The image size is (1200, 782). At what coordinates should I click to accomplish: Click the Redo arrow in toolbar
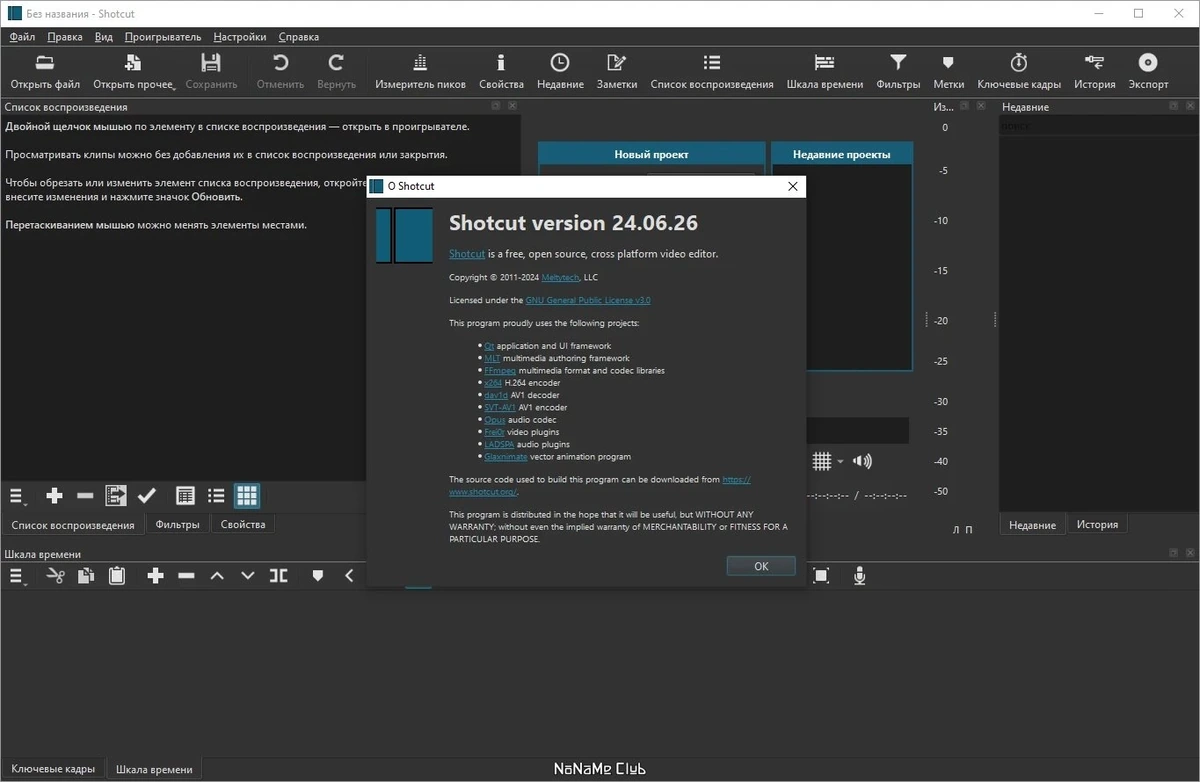[x=336, y=63]
